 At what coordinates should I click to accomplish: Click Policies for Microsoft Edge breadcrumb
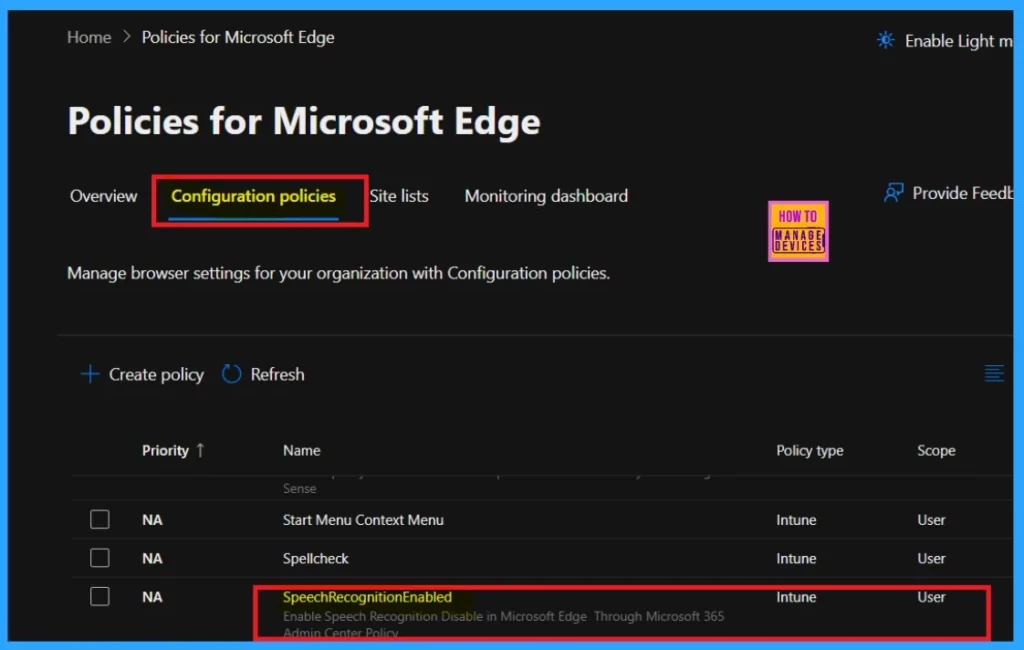(x=238, y=37)
